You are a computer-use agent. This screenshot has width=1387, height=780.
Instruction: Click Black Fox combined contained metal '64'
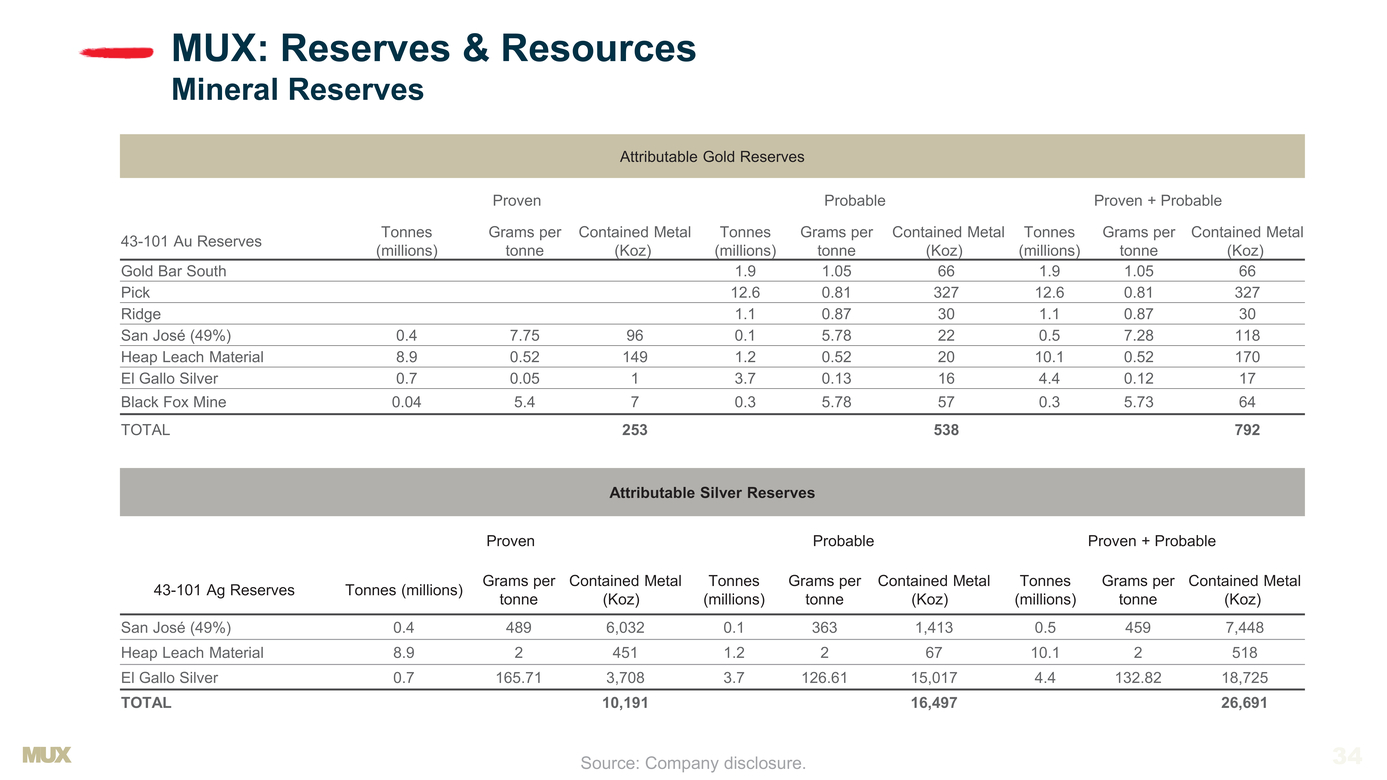[x=1247, y=402]
